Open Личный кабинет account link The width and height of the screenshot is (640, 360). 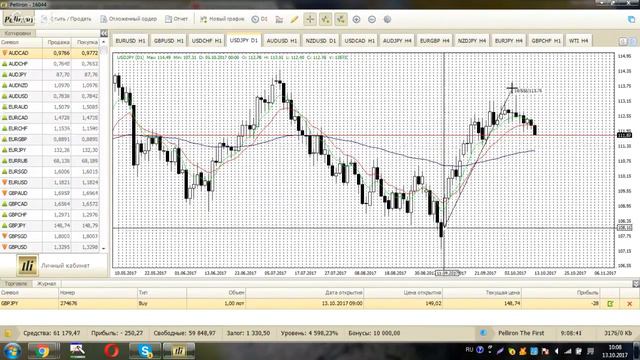coord(65,266)
